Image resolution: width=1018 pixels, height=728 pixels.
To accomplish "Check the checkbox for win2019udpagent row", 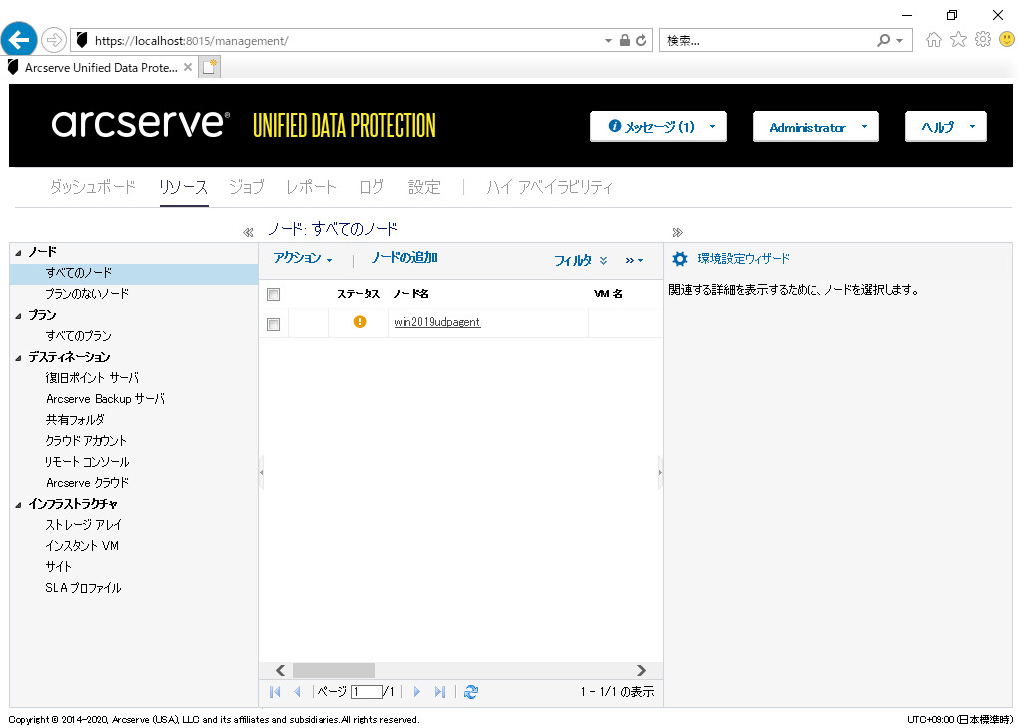I will [x=273, y=324].
